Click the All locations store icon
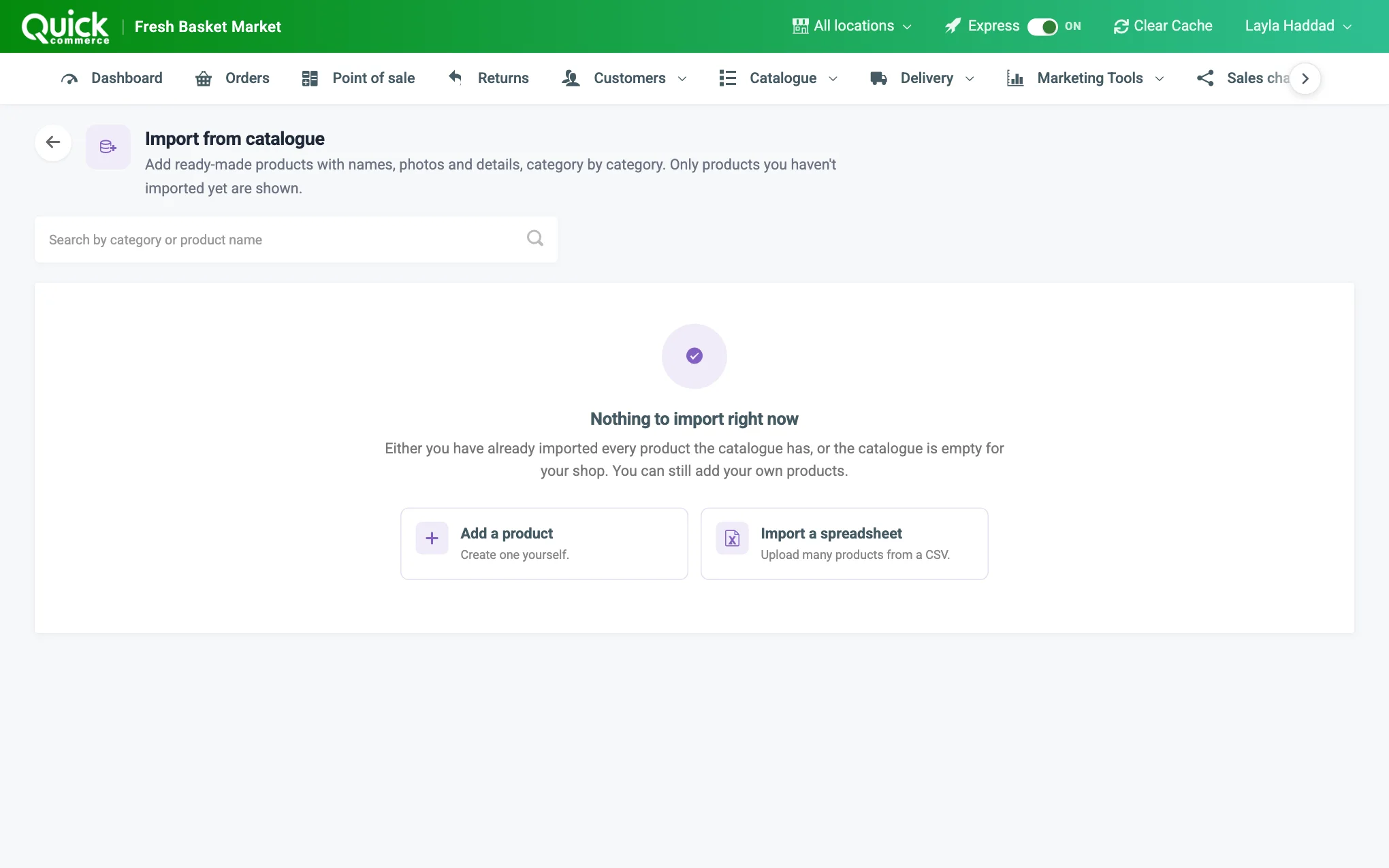This screenshot has width=1389, height=868. pyautogui.click(x=800, y=26)
